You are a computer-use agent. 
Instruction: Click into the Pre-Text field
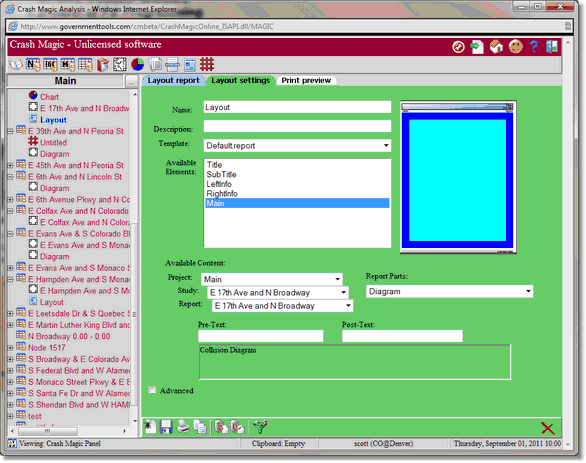click(x=260, y=336)
